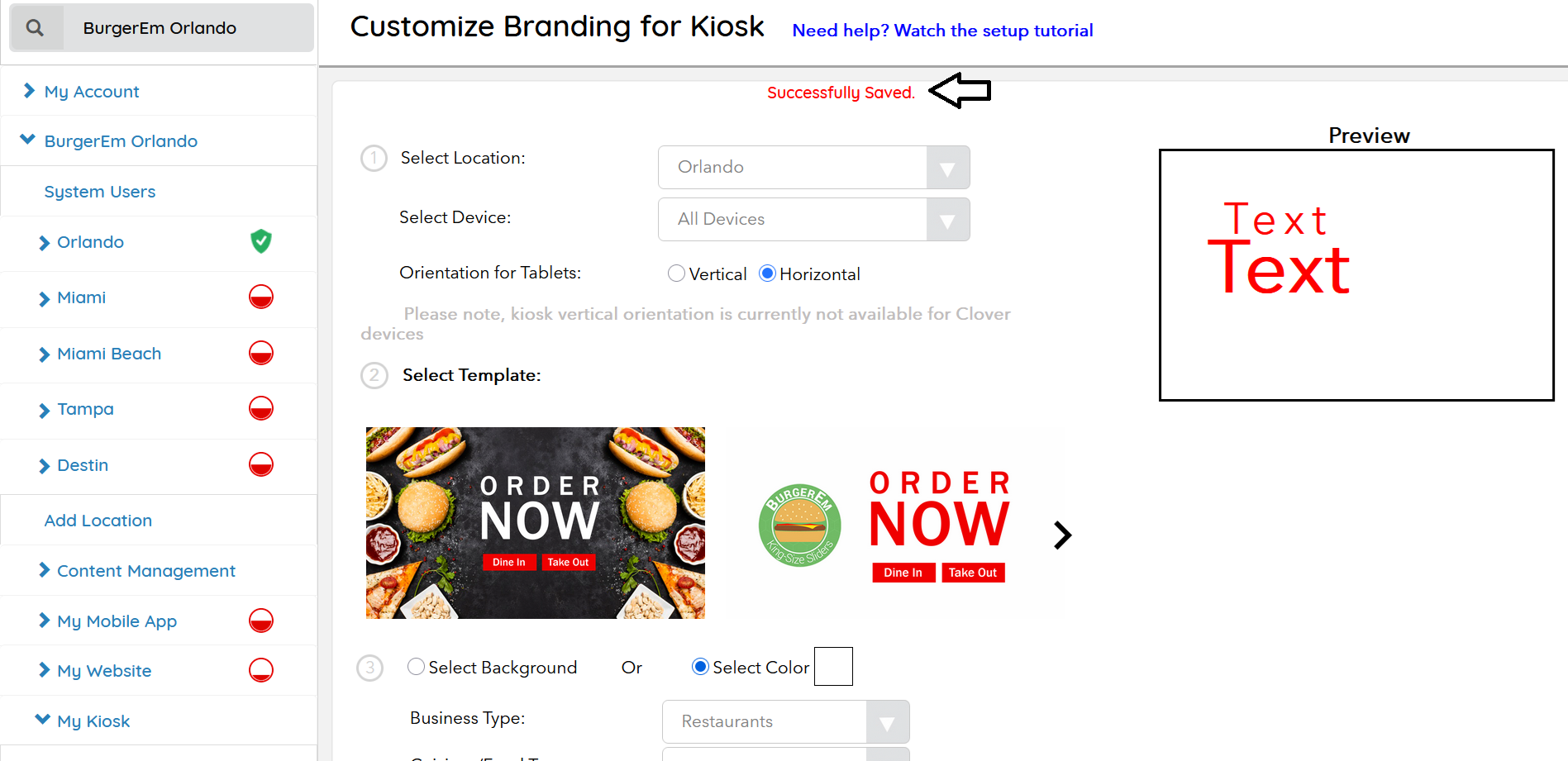Choose the Select Background option
Viewport: 1568px width, 761px height.
pos(417,667)
